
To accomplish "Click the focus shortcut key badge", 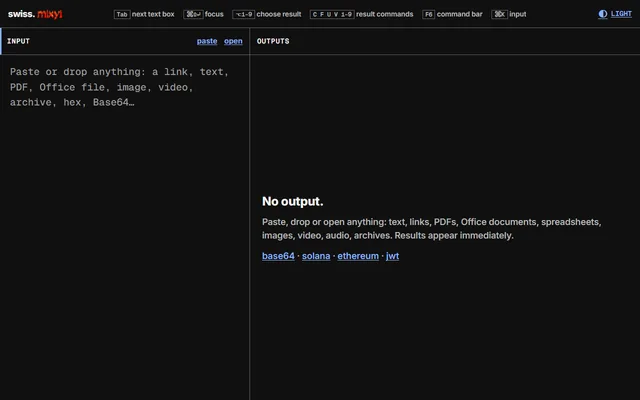I will tap(193, 14).
